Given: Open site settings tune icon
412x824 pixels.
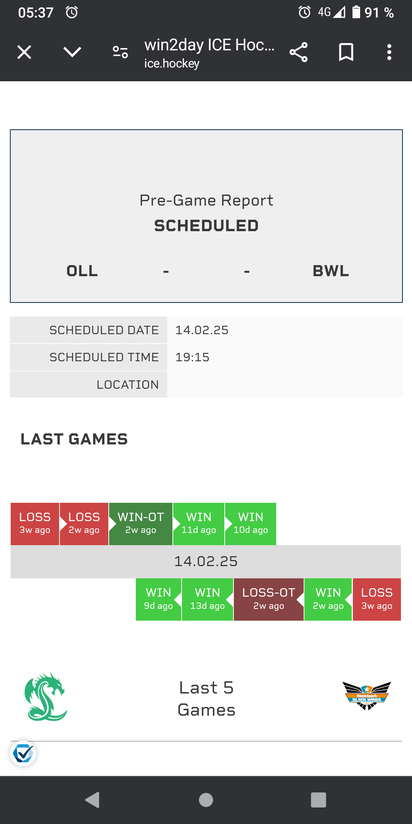Looking at the screenshot, I should click(x=120, y=52).
